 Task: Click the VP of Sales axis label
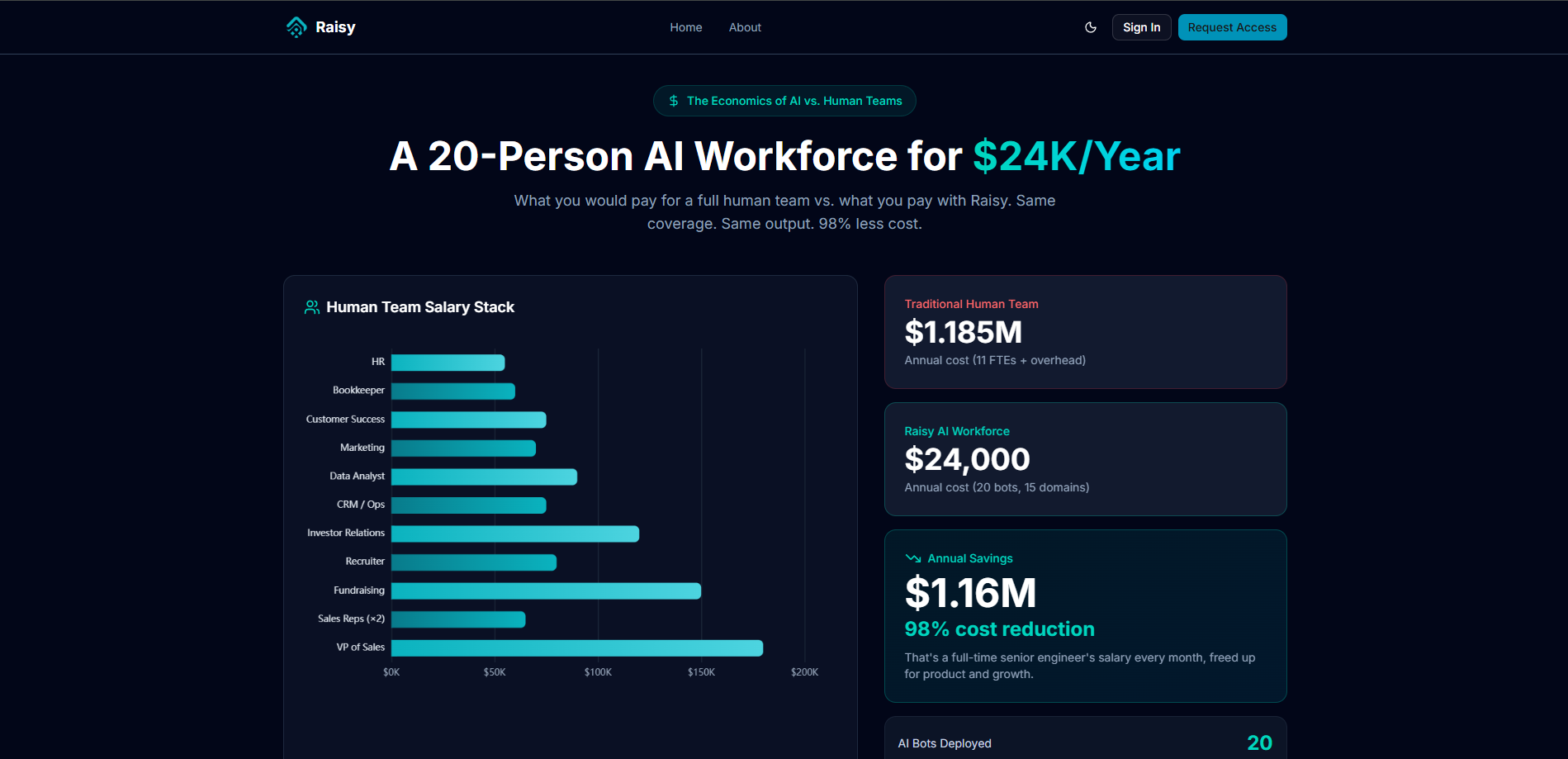[x=361, y=647]
